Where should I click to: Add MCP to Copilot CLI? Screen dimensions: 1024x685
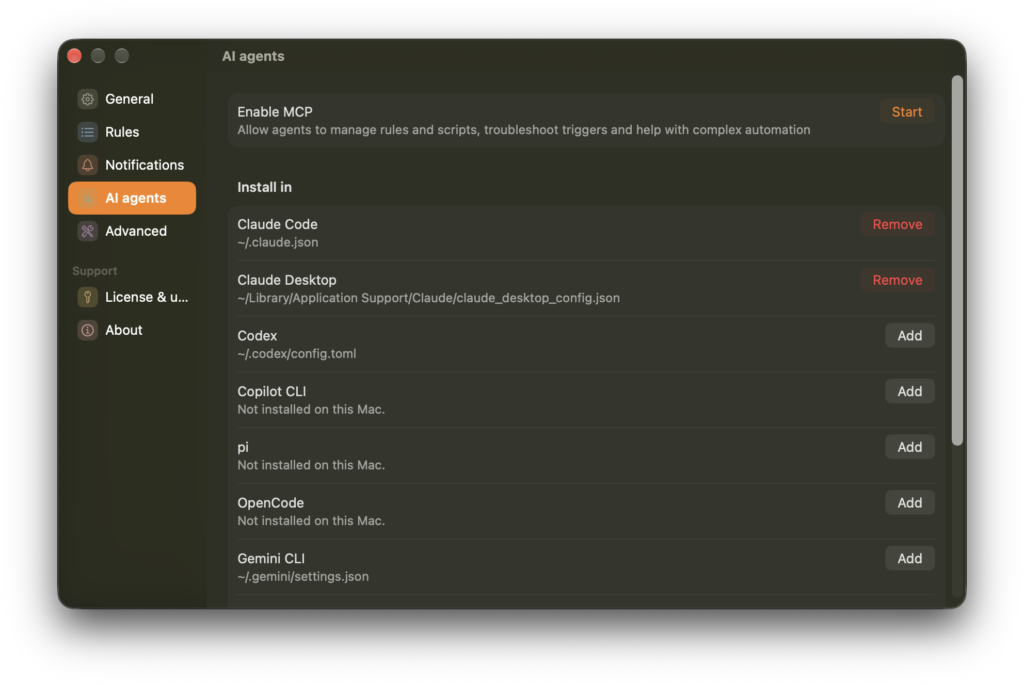(909, 391)
